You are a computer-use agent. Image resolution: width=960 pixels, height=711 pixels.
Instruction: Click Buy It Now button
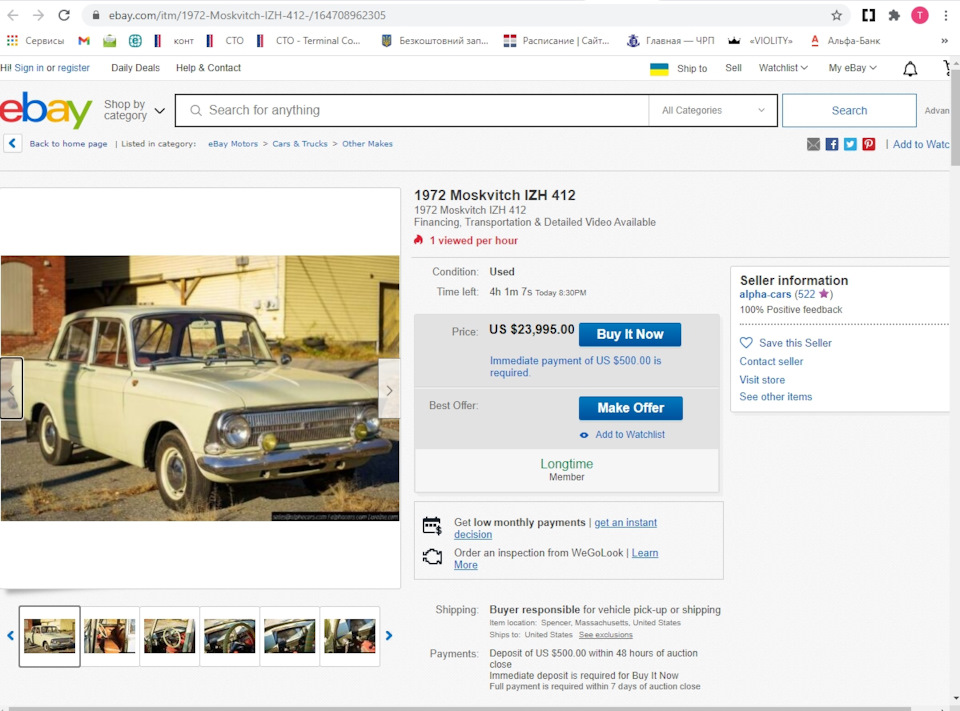630,334
